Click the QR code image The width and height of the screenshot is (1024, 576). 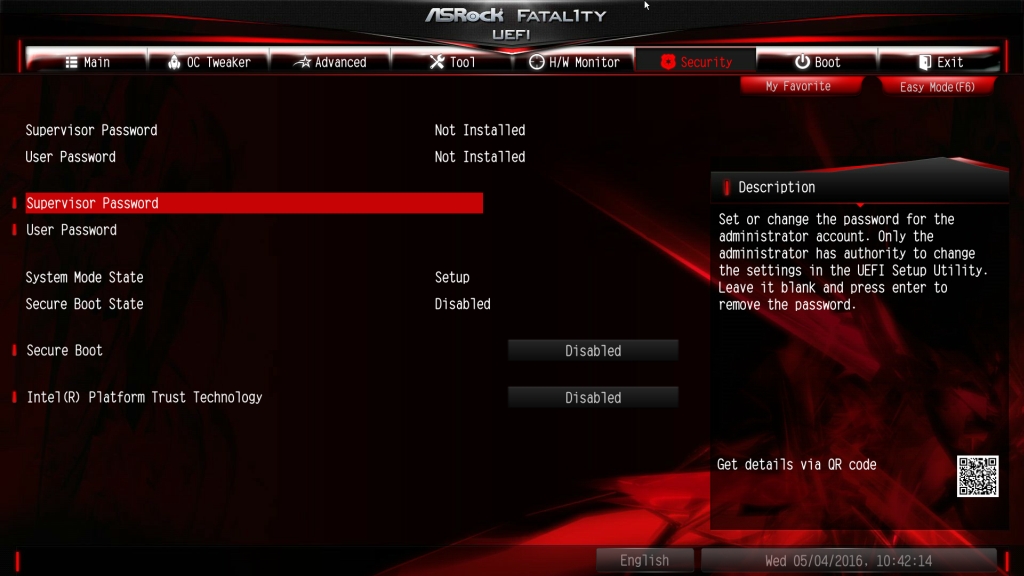[977, 476]
